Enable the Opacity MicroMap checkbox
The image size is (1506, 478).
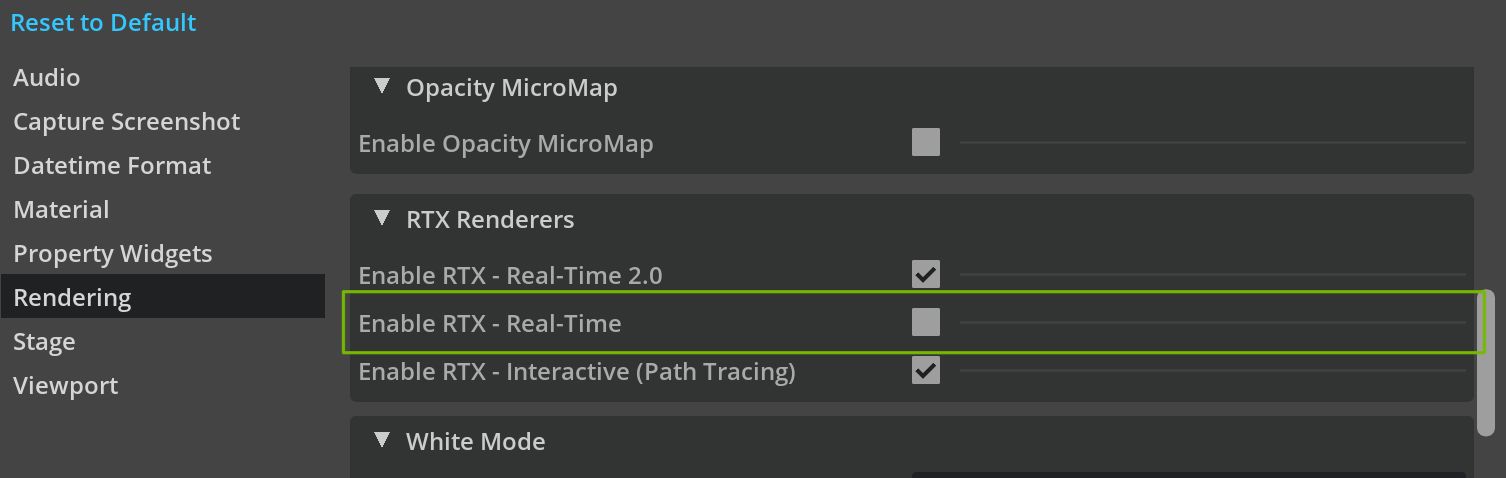point(926,142)
